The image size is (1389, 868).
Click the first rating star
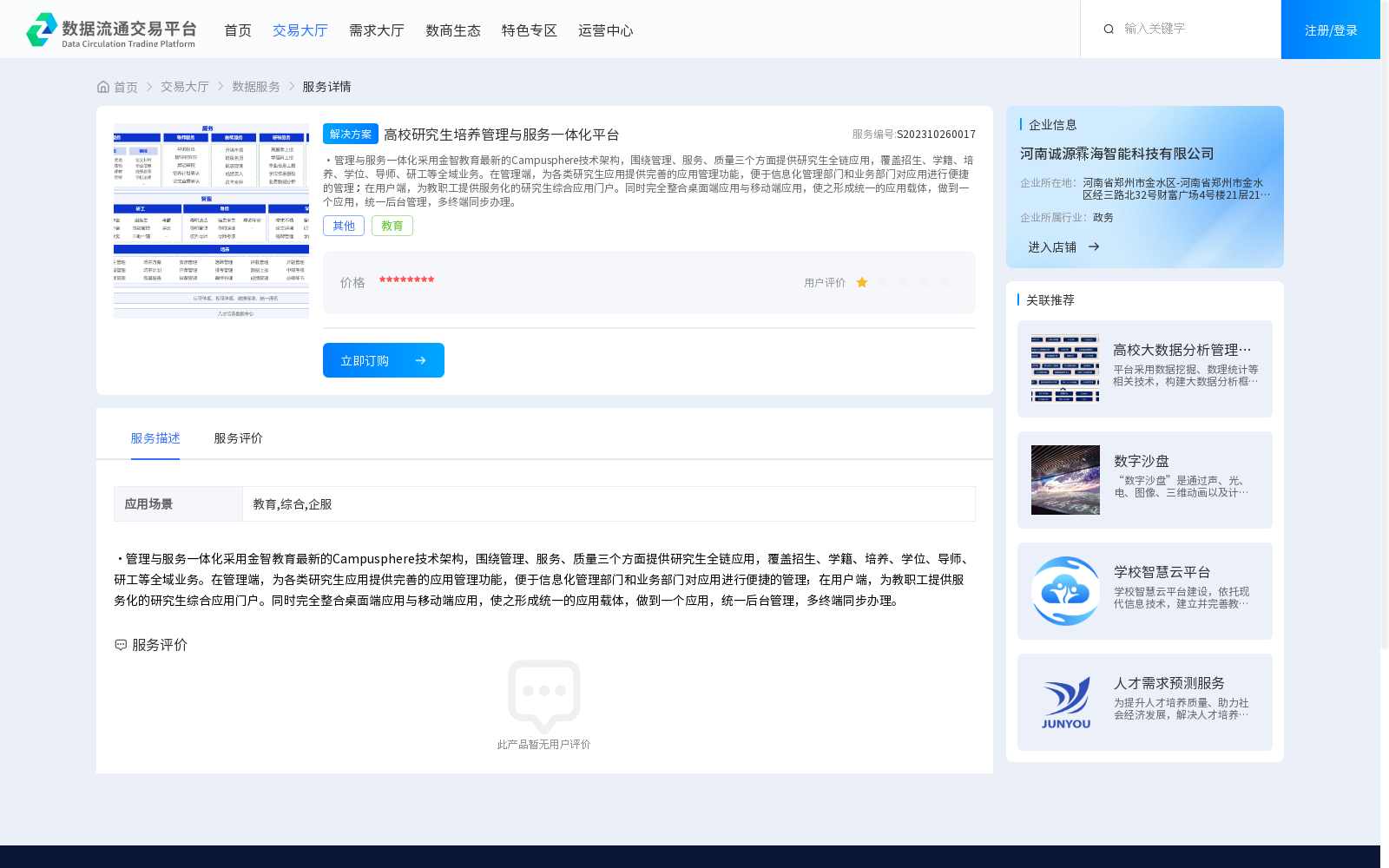862,282
